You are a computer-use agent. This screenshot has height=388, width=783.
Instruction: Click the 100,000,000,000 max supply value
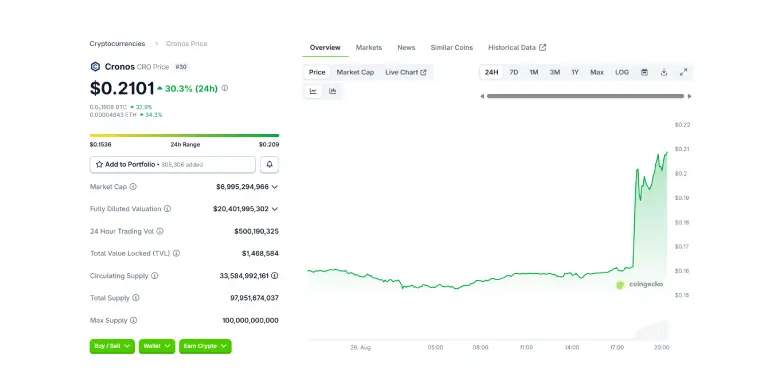251,320
